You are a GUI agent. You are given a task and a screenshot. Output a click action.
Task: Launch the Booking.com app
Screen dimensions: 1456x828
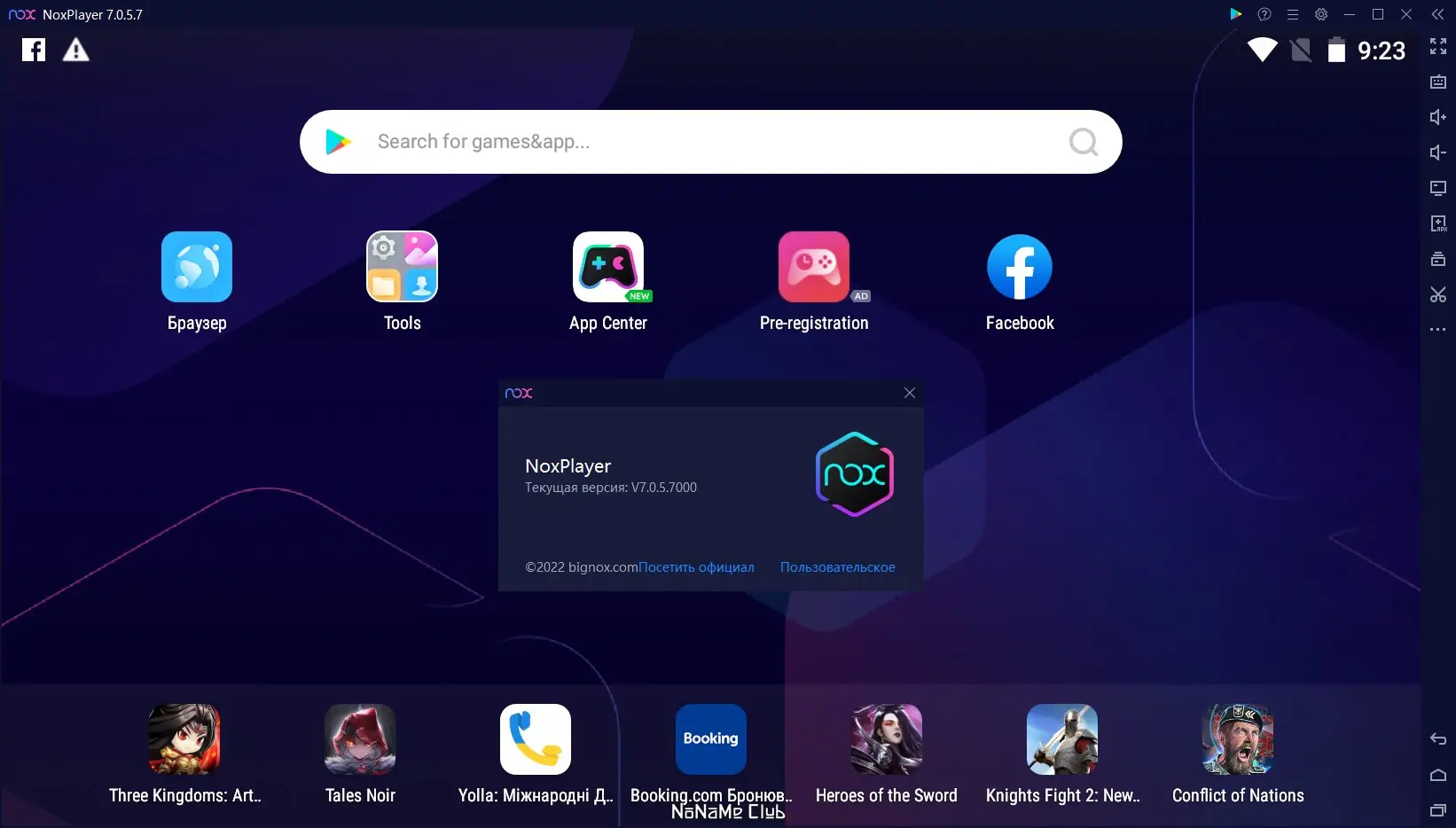[x=711, y=739]
